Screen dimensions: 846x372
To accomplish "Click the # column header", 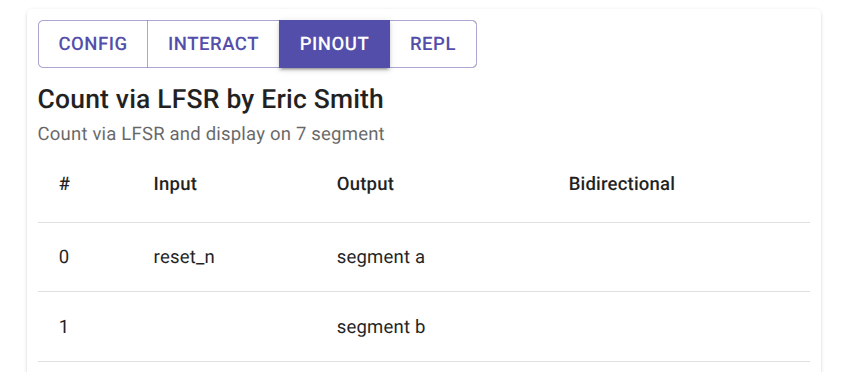I will tap(64, 184).
